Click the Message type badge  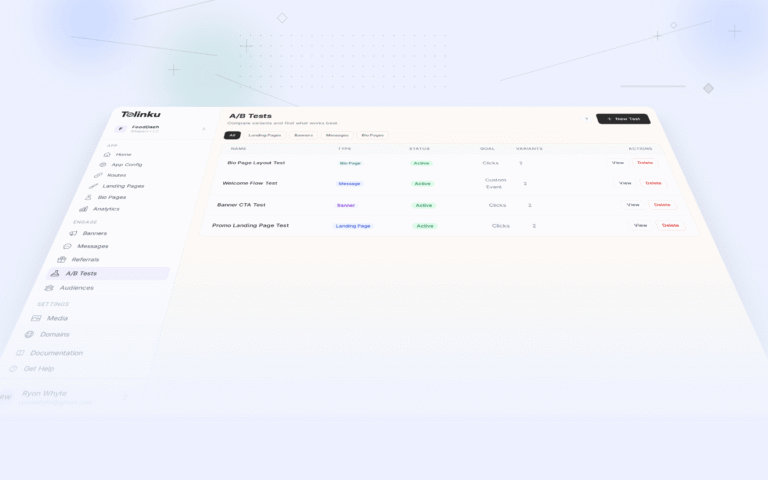point(349,184)
